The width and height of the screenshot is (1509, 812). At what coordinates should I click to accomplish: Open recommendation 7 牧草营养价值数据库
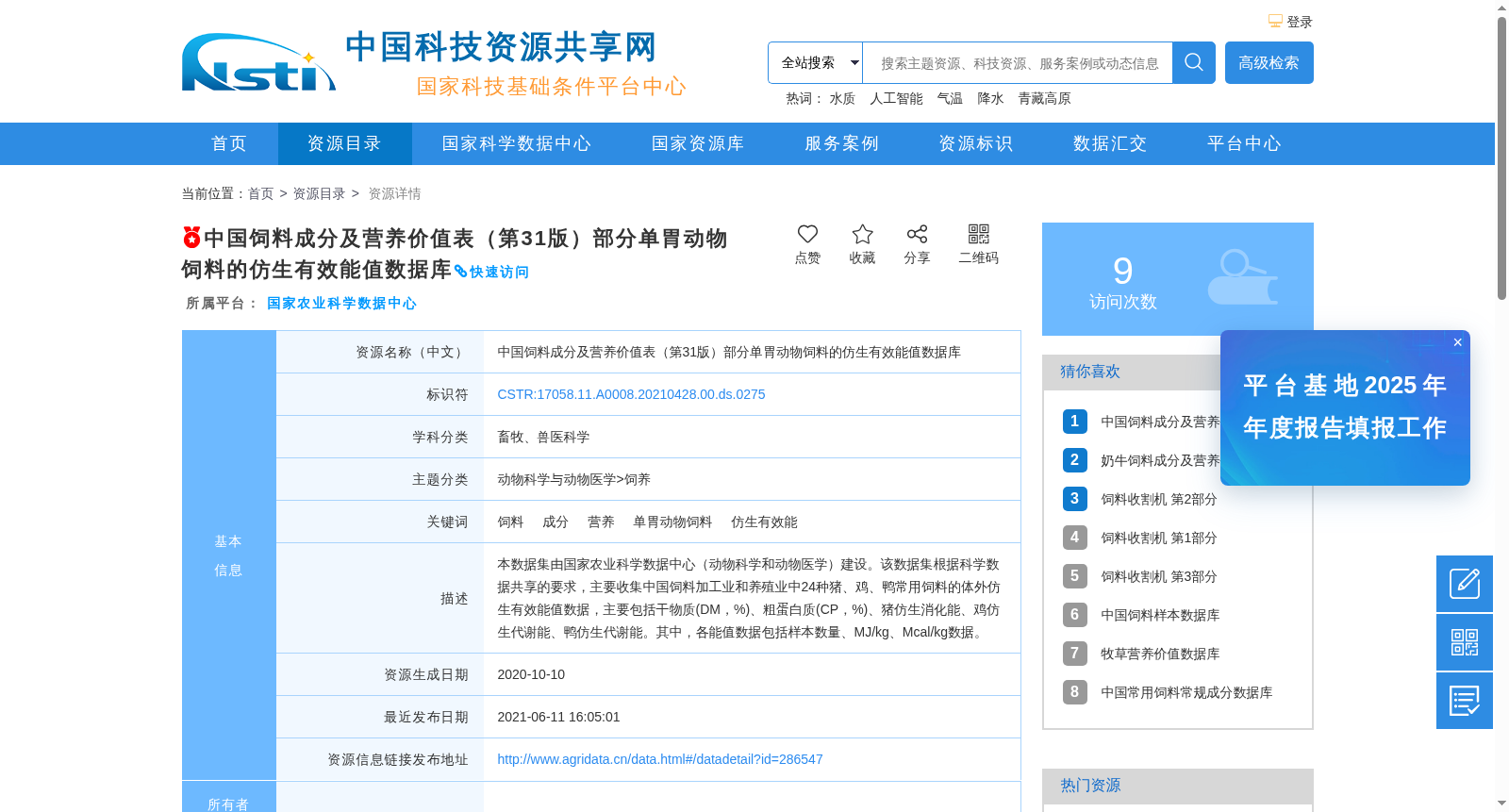(x=1160, y=654)
